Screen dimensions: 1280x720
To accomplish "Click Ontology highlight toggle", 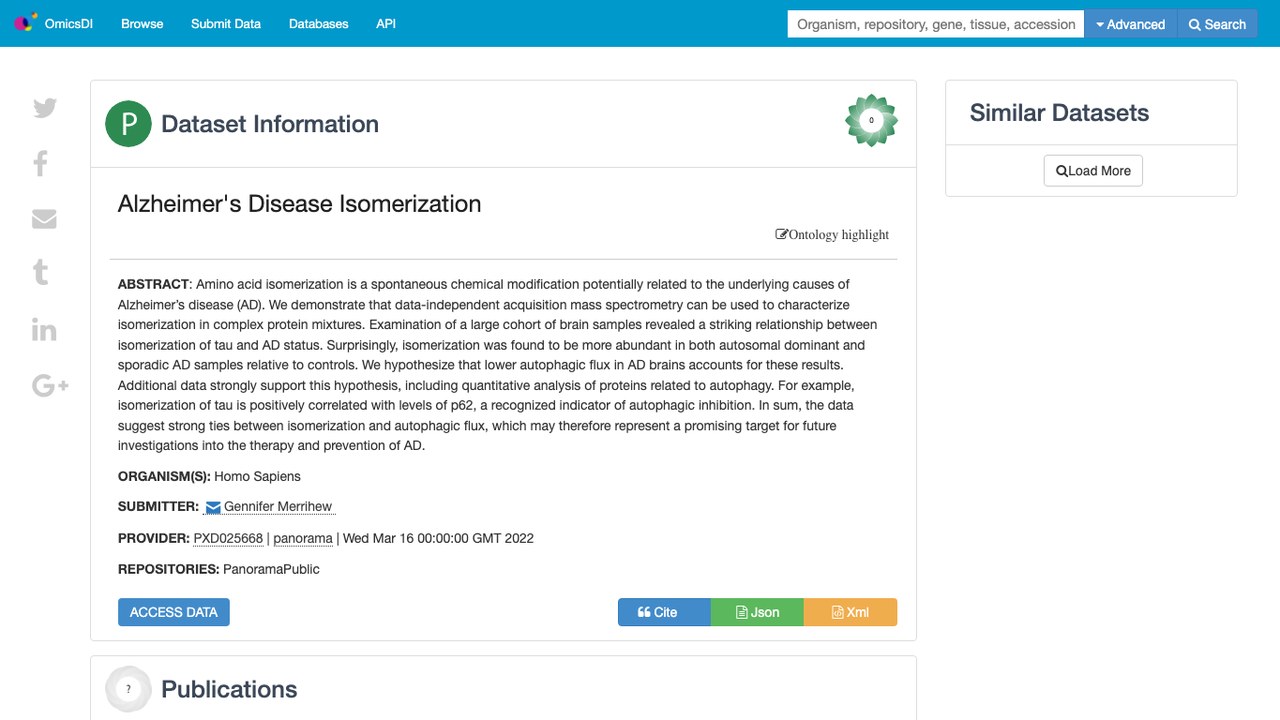I will point(832,235).
